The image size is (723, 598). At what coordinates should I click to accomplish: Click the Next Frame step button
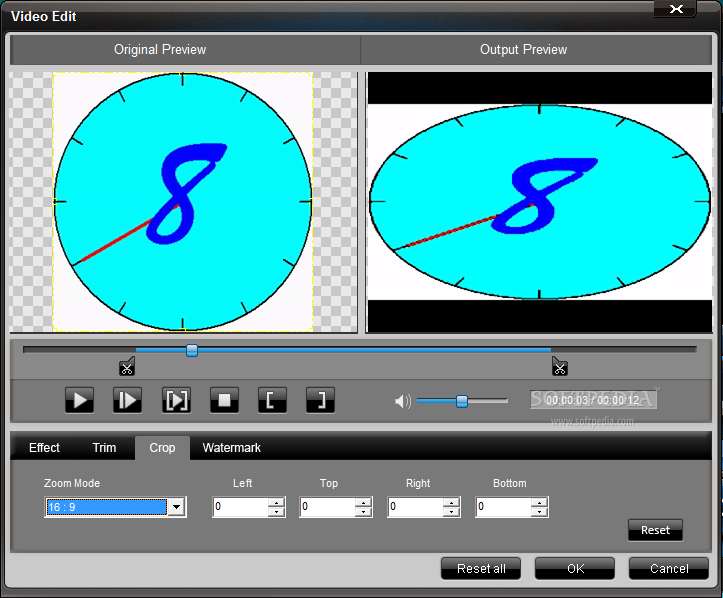click(127, 400)
